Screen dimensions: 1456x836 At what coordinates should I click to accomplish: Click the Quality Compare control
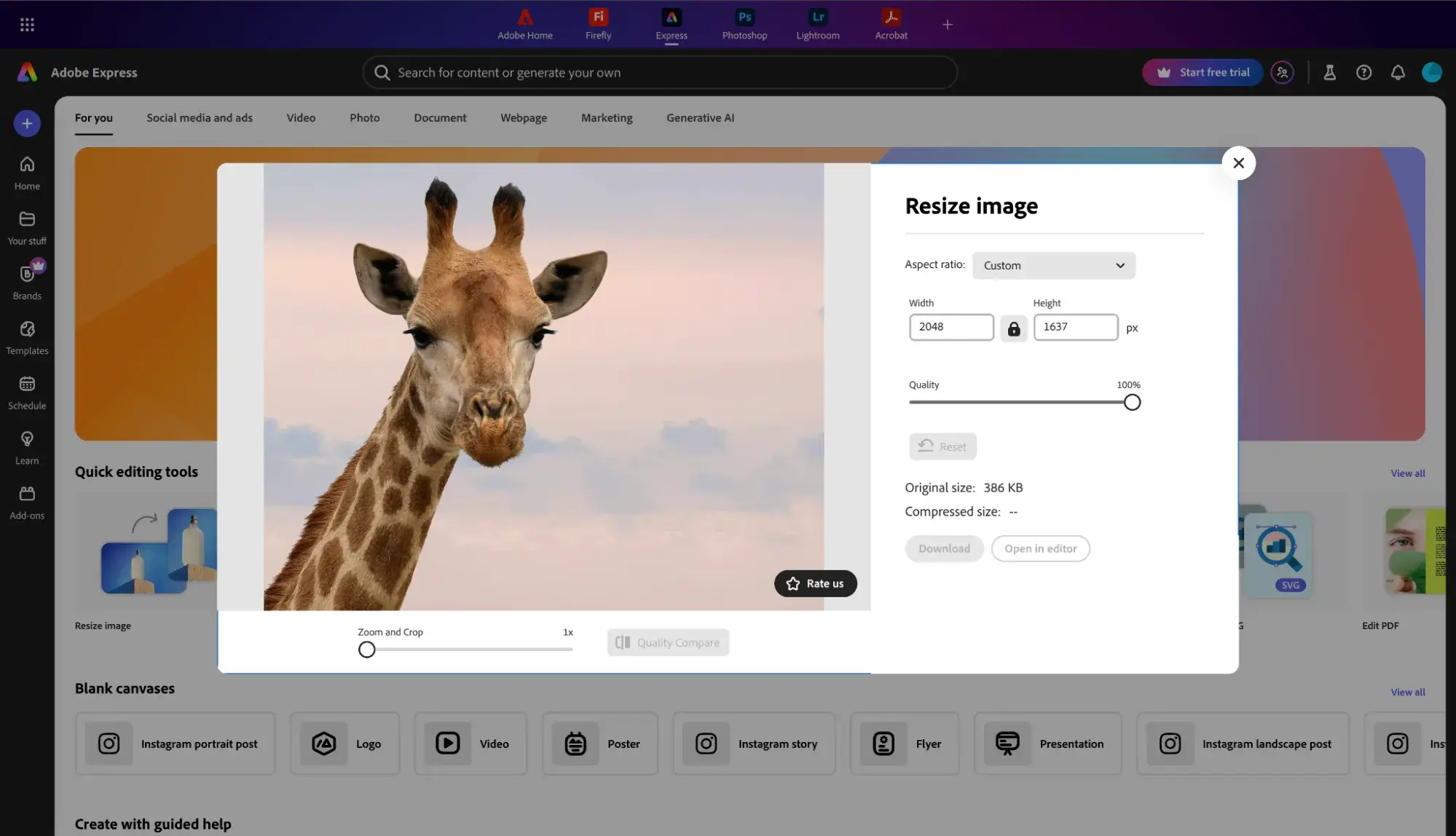(667, 642)
